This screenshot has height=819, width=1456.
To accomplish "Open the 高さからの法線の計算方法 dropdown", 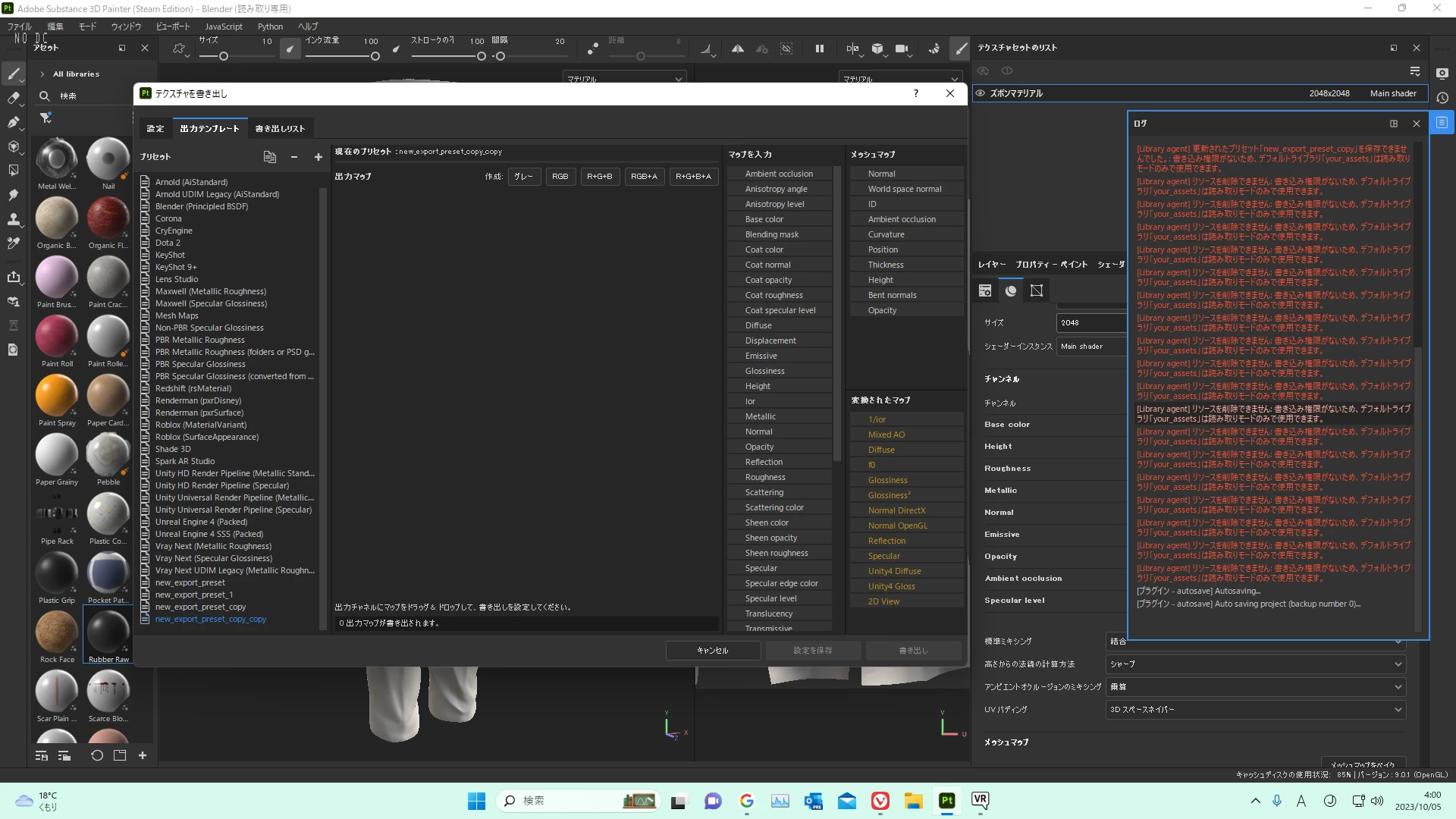I will [x=1255, y=664].
